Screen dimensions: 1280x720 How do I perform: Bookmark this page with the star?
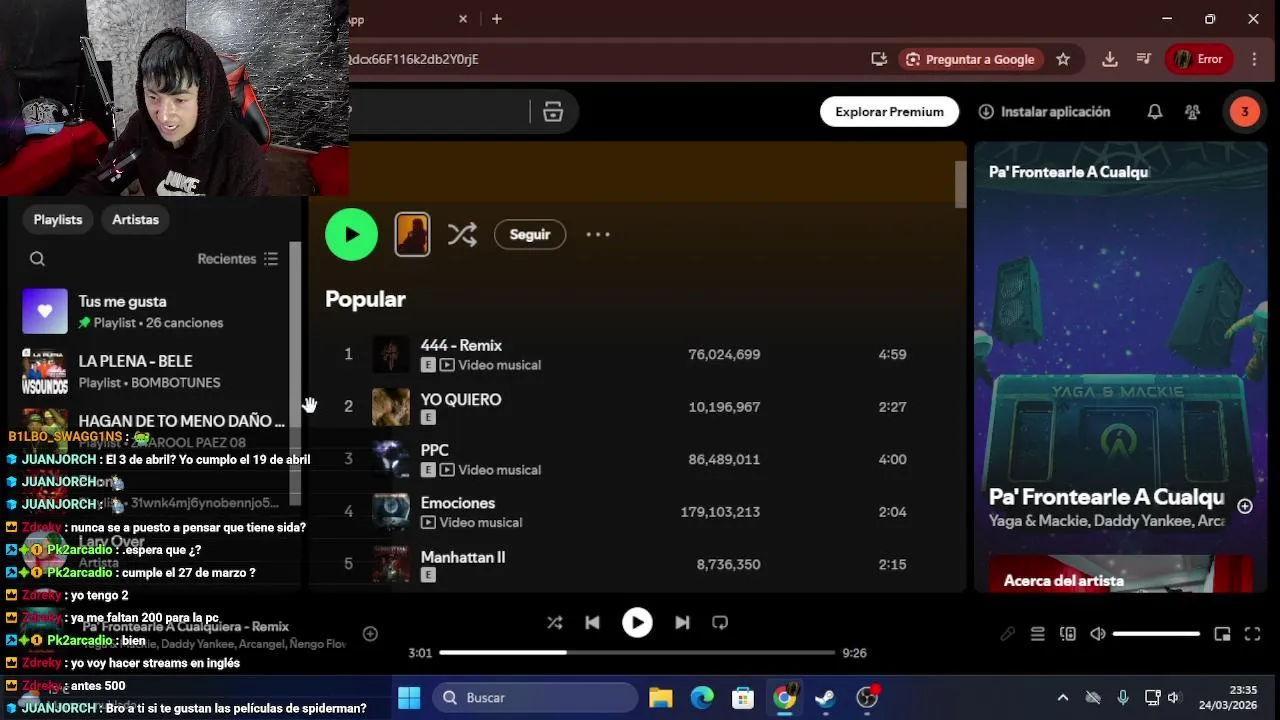(1063, 59)
